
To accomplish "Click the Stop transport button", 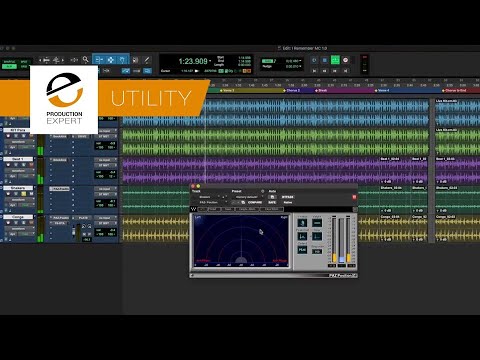I will (324, 60).
